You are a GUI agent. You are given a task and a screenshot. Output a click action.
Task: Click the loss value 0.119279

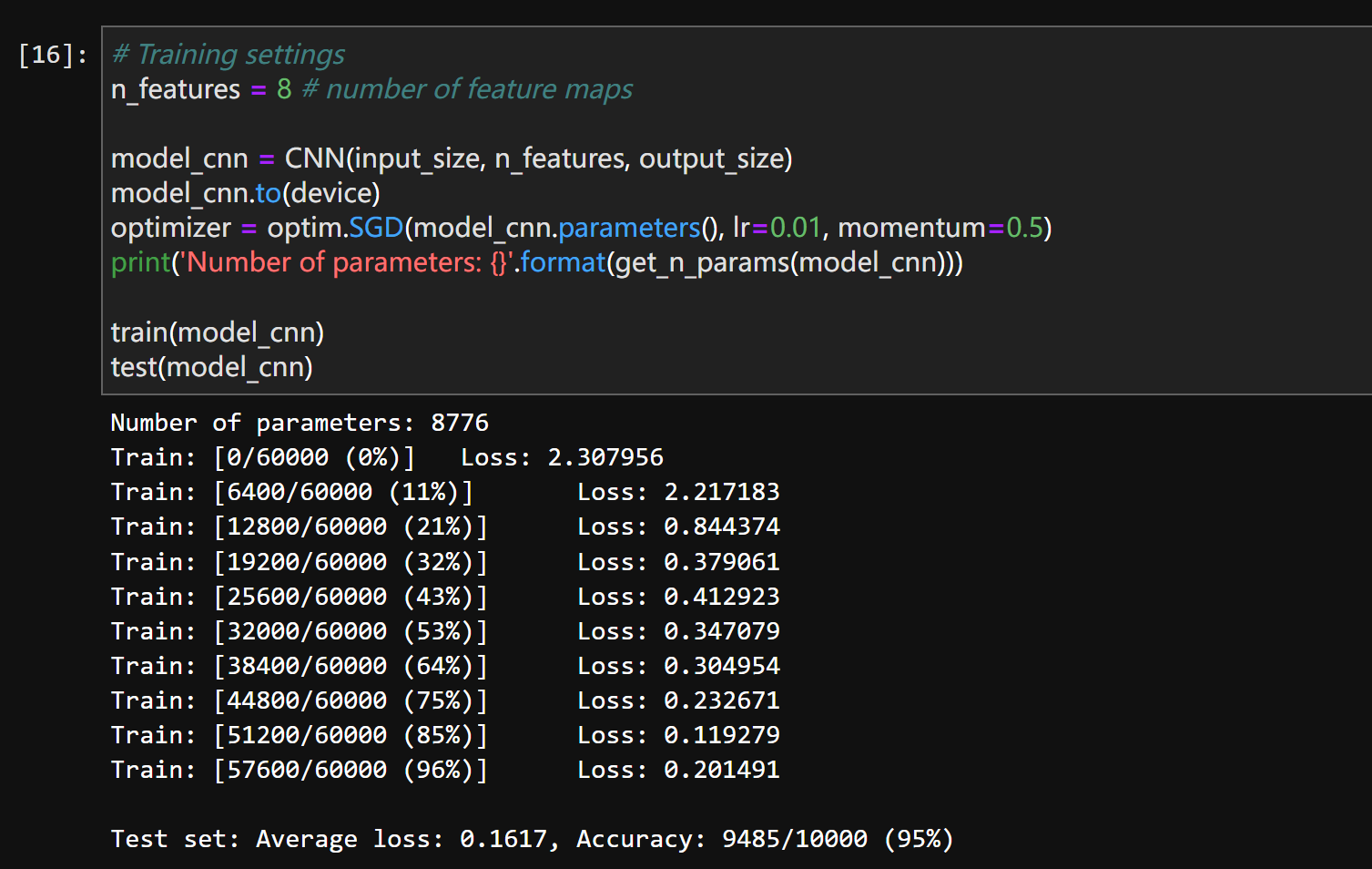722,735
